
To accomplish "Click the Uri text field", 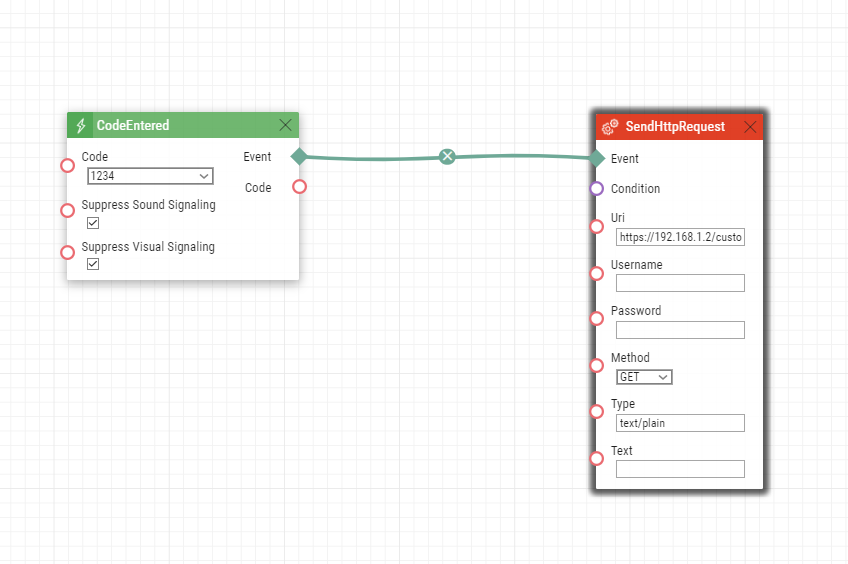I will [x=680, y=237].
